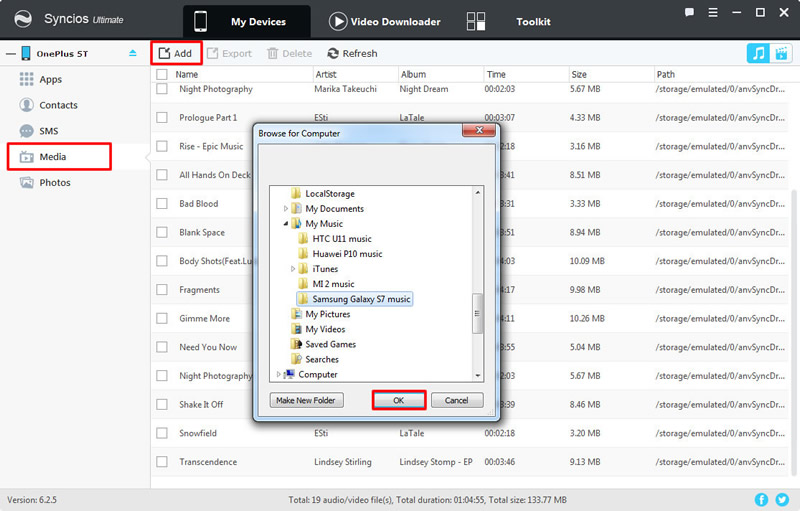Screen dimensions: 800x511
Task: Click Delete in the toolbar
Action: click(x=289, y=54)
